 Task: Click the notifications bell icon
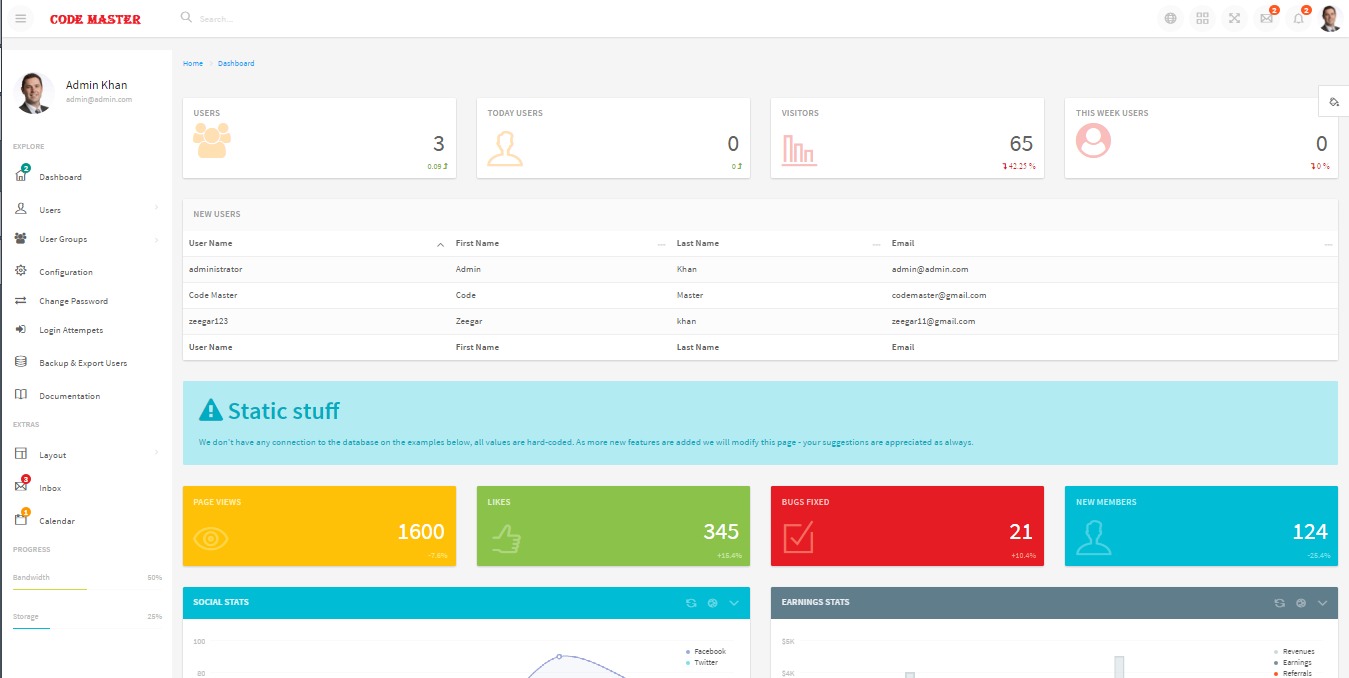pos(1298,18)
